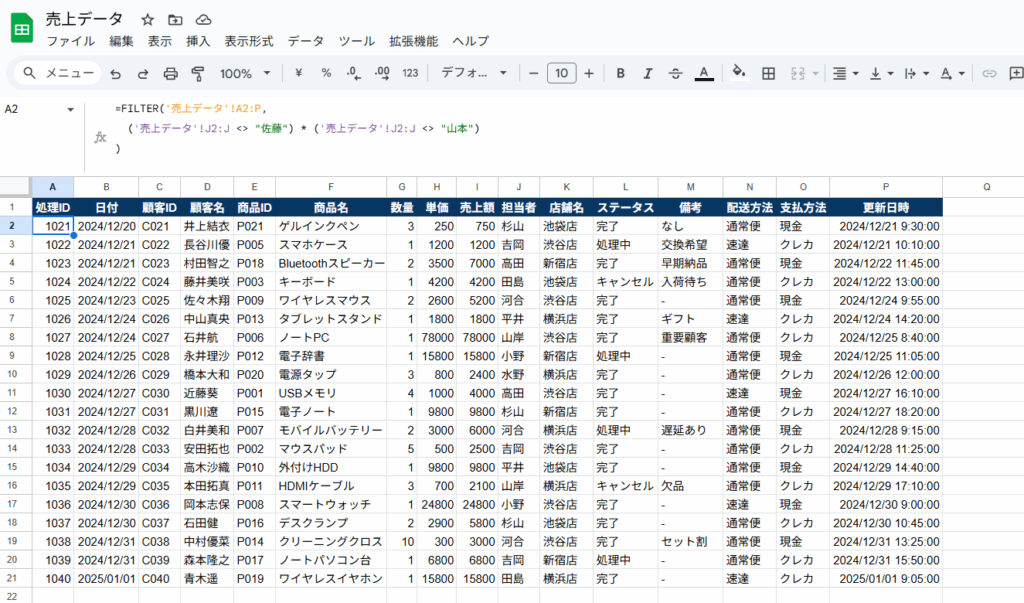
Task: Toggle strikethrough formatting
Action: [675, 73]
